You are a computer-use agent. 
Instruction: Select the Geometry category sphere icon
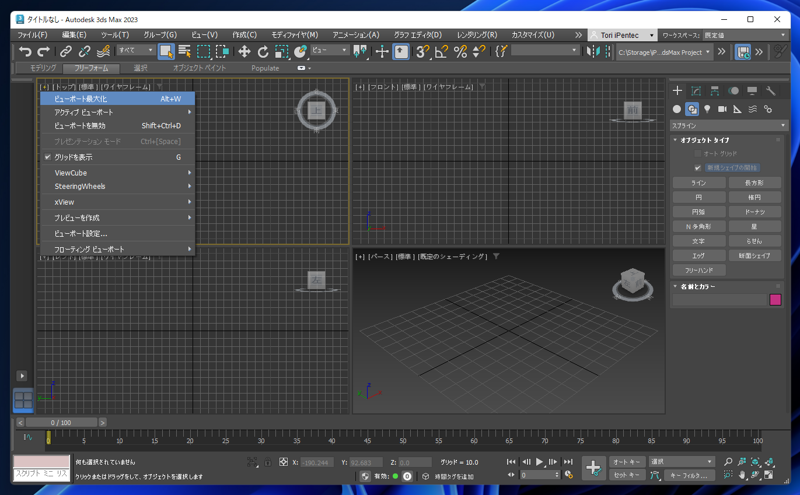tap(677, 109)
